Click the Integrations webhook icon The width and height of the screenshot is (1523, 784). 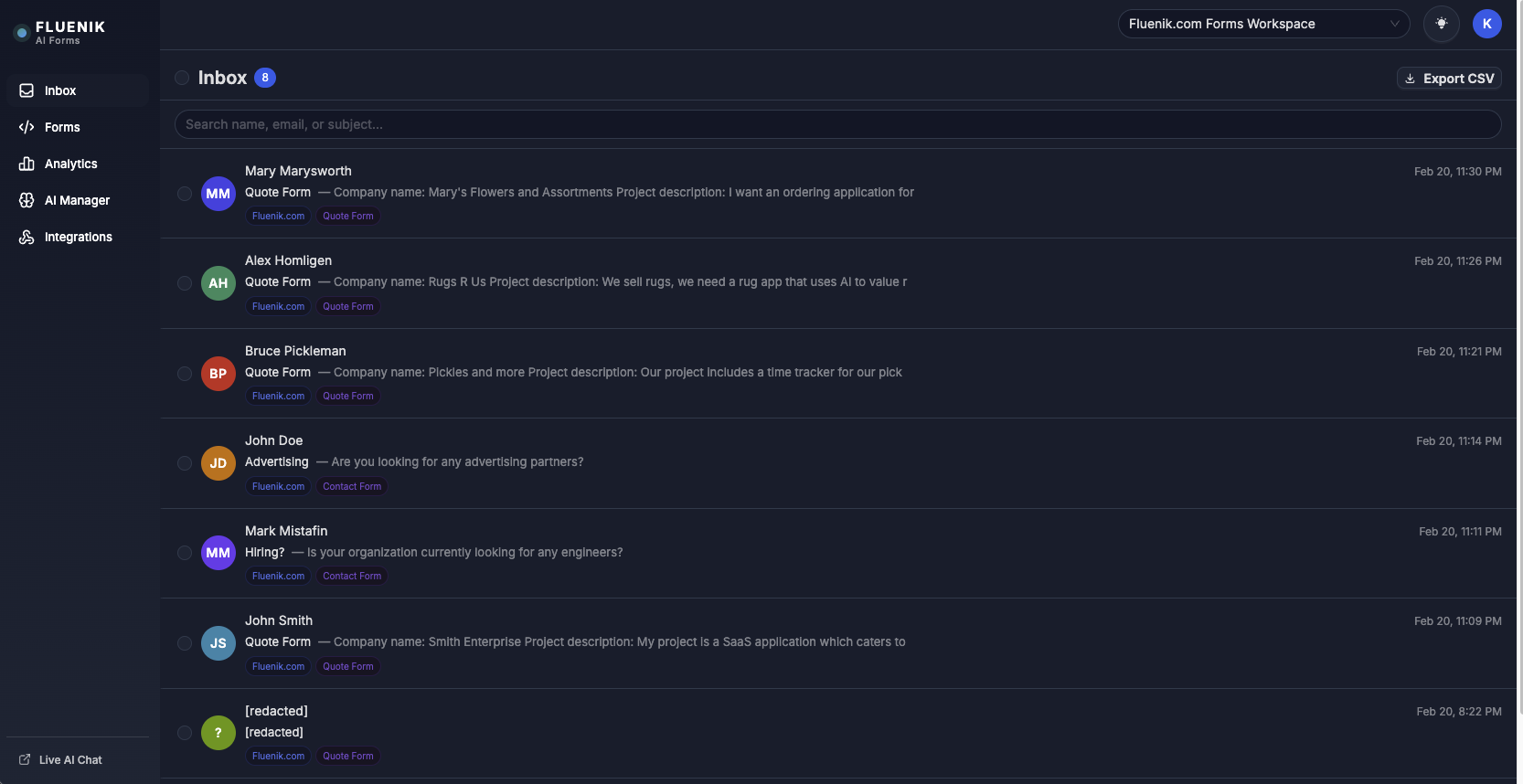[x=27, y=237]
